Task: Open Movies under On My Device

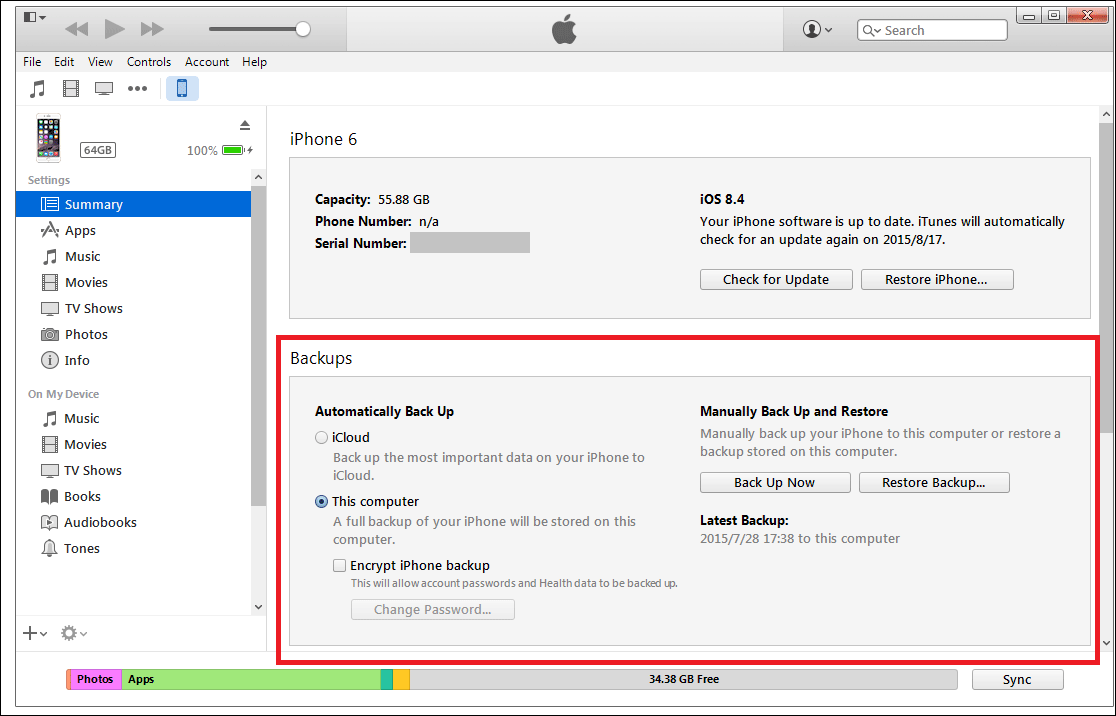Action: pyautogui.click(x=133, y=444)
